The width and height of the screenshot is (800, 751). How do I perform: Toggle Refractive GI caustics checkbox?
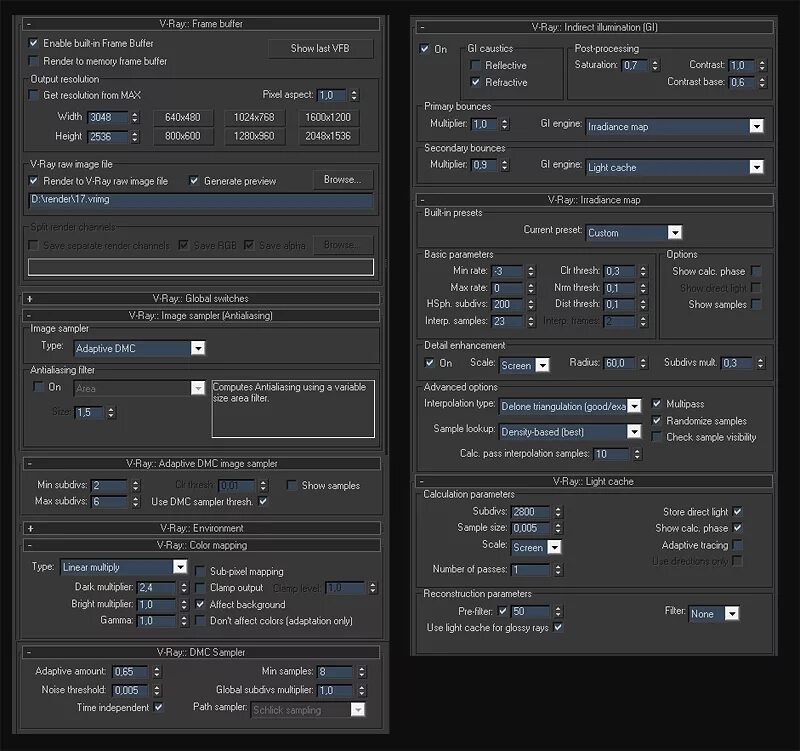click(x=476, y=82)
